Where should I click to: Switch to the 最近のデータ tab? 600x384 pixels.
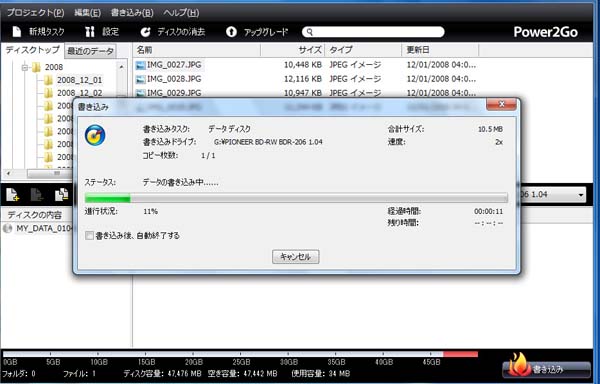(x=90, y=51)
